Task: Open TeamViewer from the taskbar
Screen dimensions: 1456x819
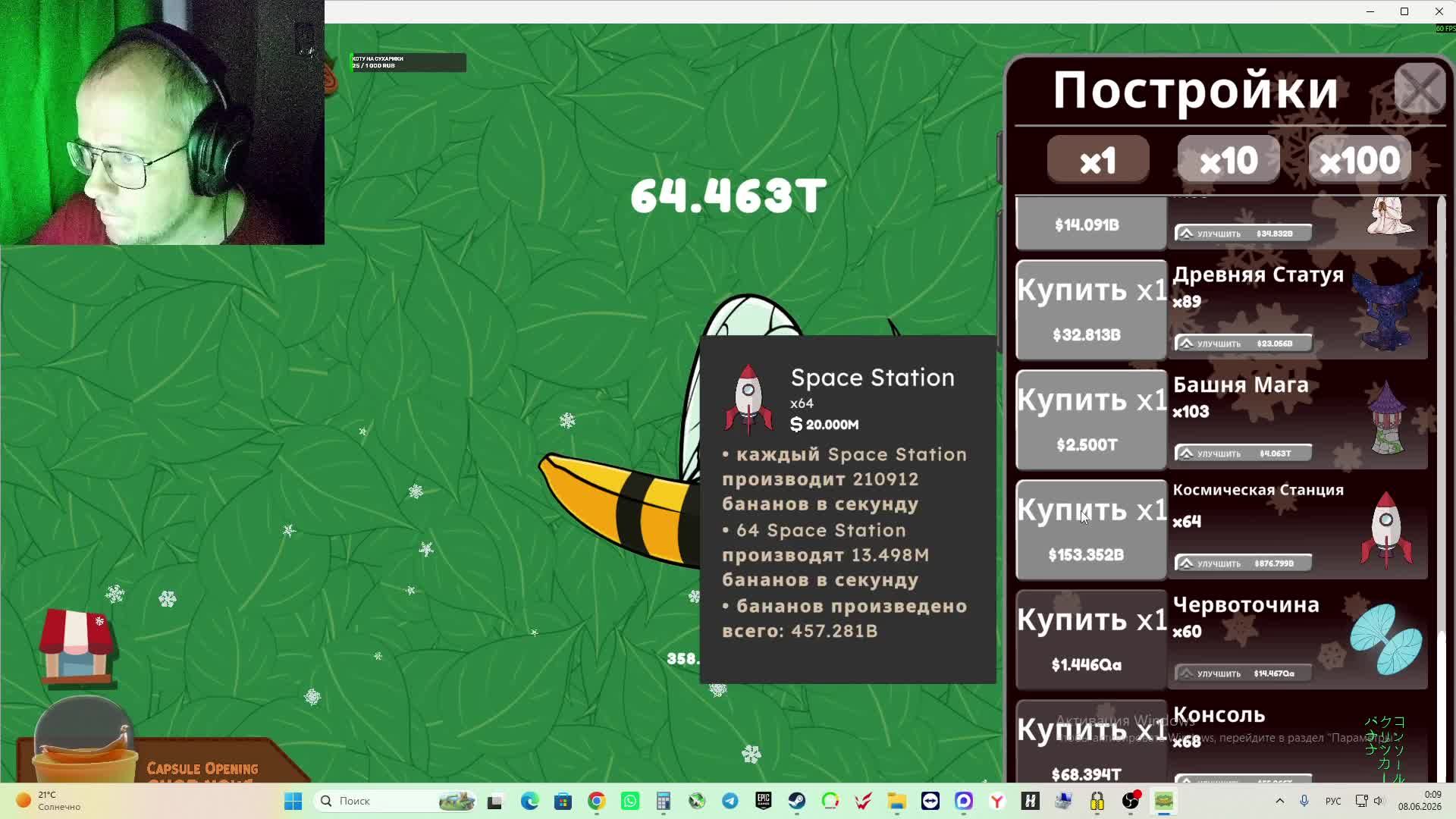Action: [930, 801]
